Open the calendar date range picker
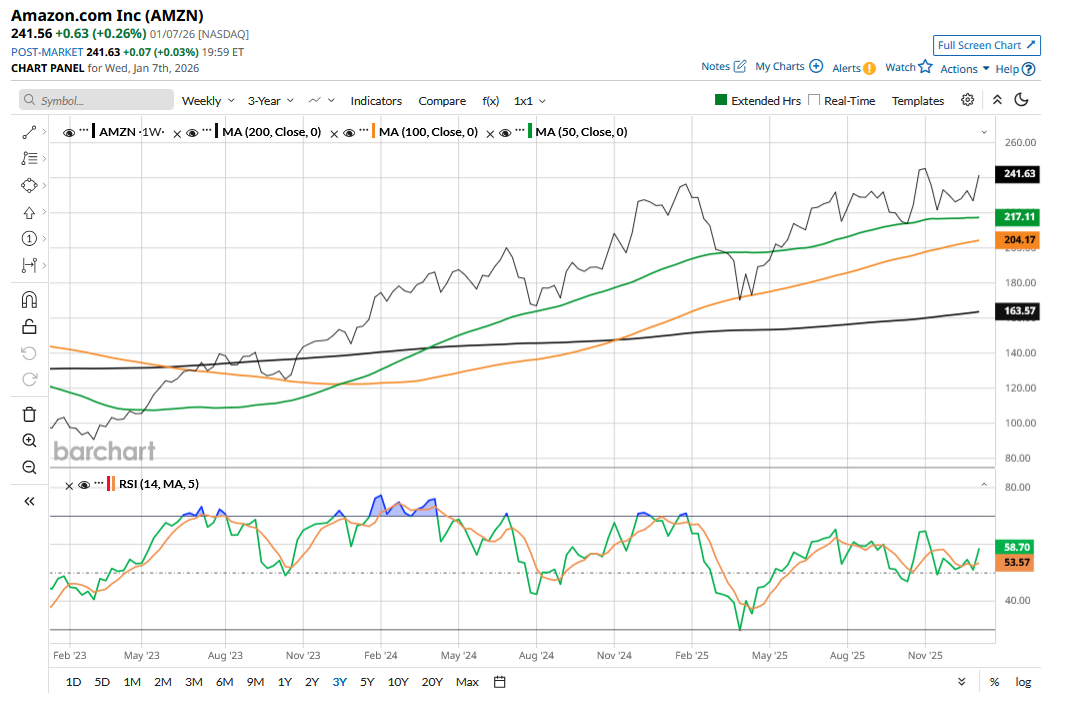This screenshot has height=708, width=1066. coord(500,682)
